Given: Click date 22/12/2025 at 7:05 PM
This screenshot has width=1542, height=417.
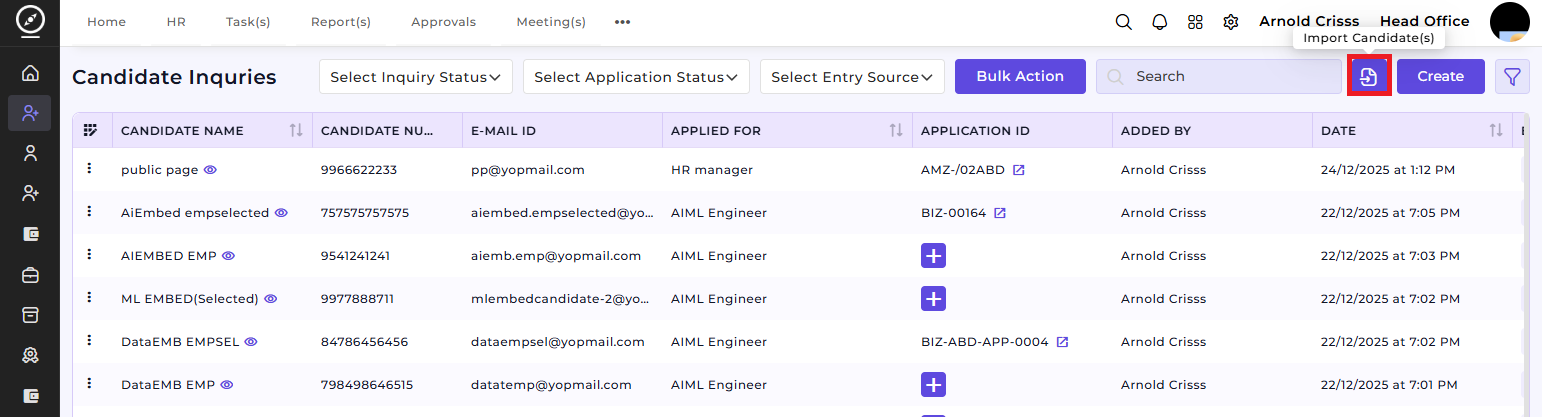Looking at the screenshot, I should [x=1390, y=213].
